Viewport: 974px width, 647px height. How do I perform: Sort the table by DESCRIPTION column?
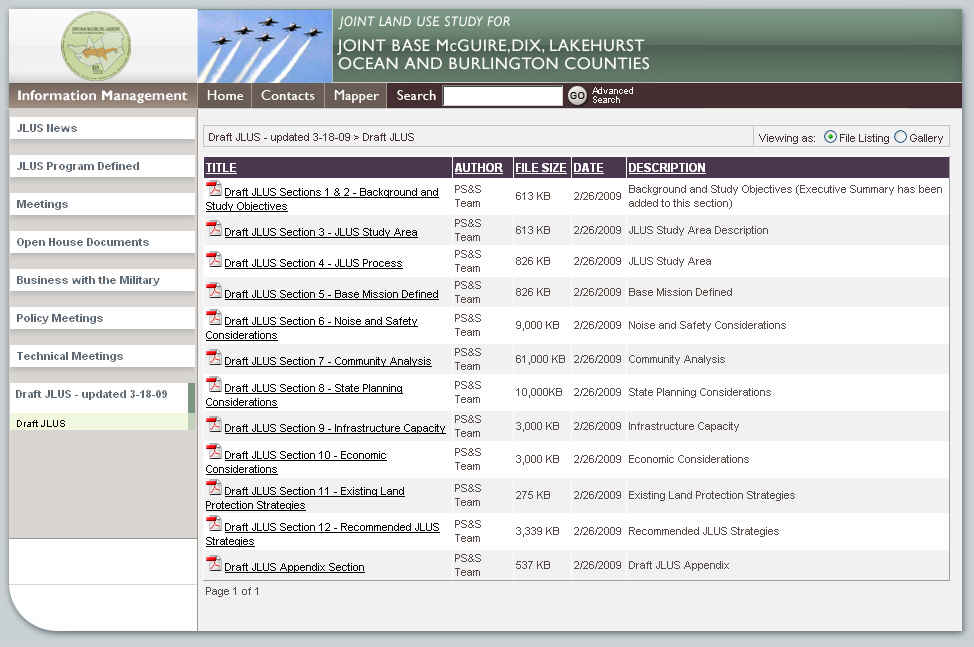click(667, 168)
